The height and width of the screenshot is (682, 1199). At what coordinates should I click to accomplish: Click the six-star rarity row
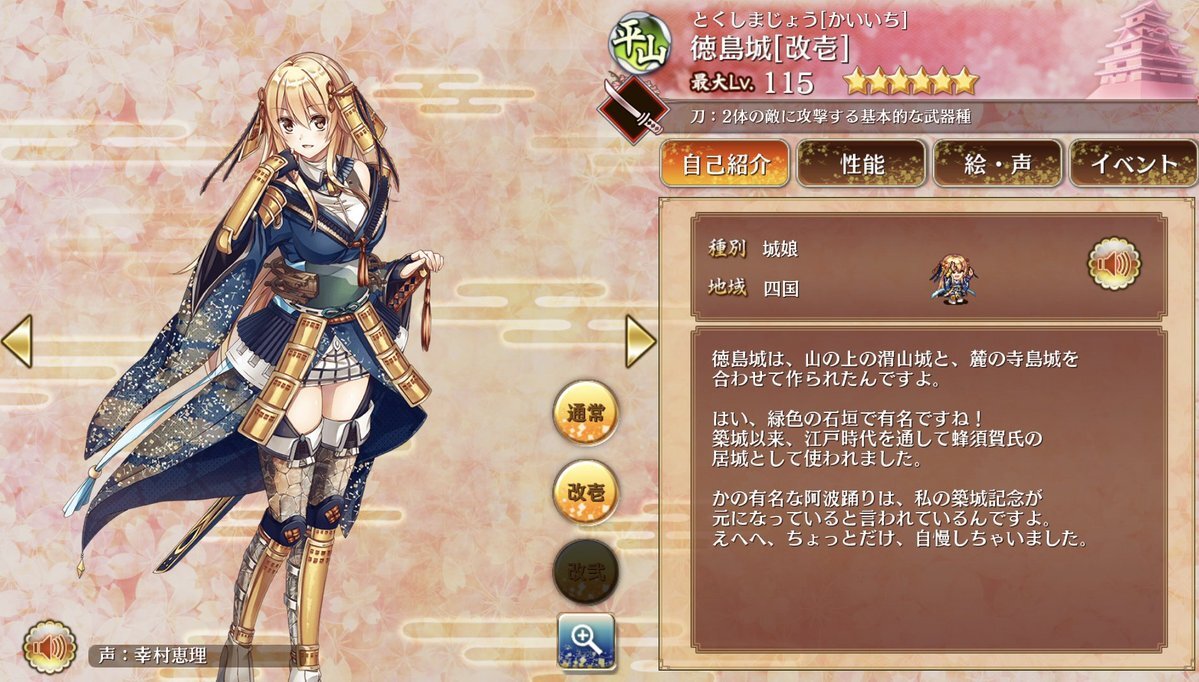pos(911,80)
